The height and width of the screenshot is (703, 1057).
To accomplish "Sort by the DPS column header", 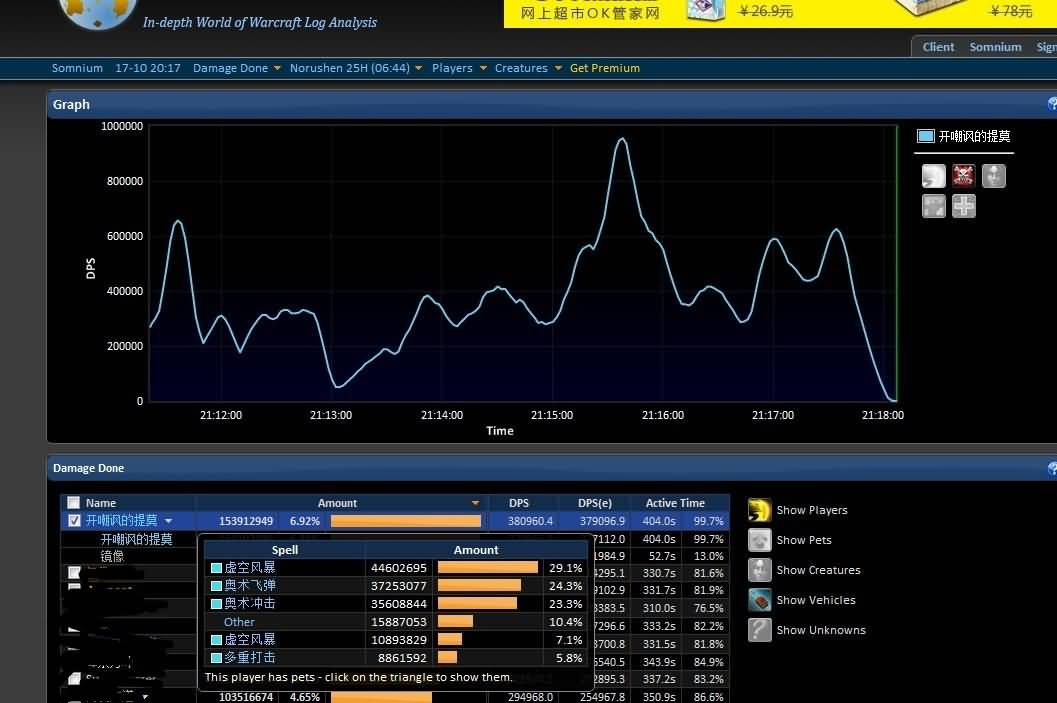I will tap(519, 503).
